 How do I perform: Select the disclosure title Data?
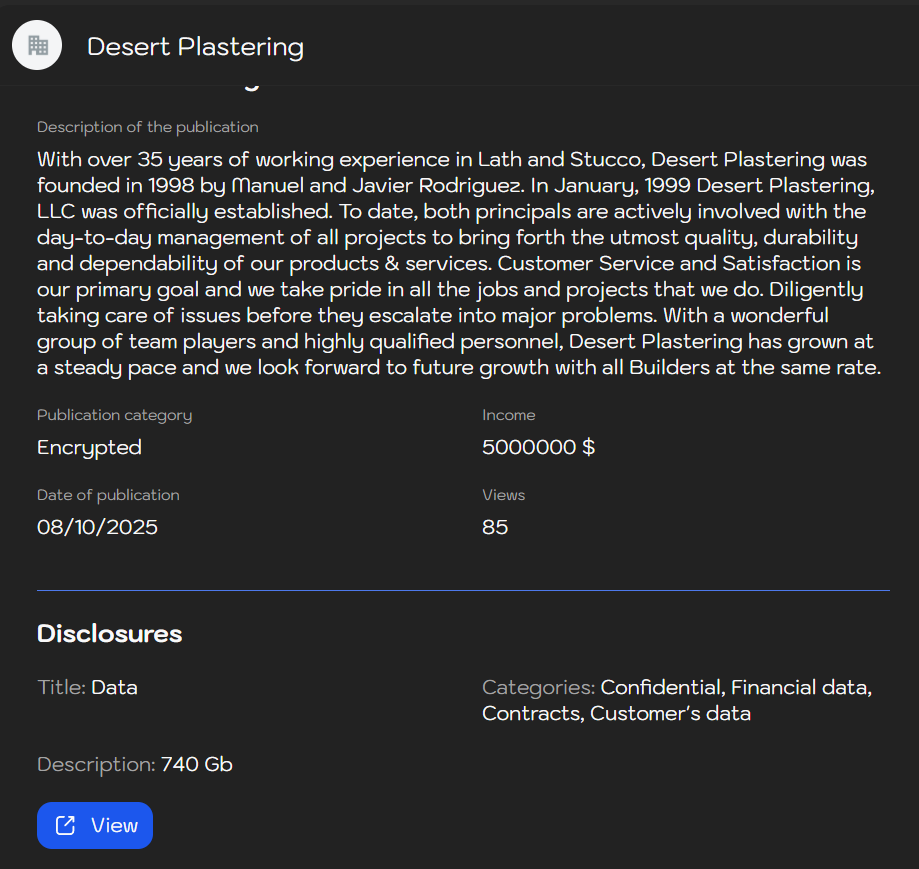[x=114, y=687]
